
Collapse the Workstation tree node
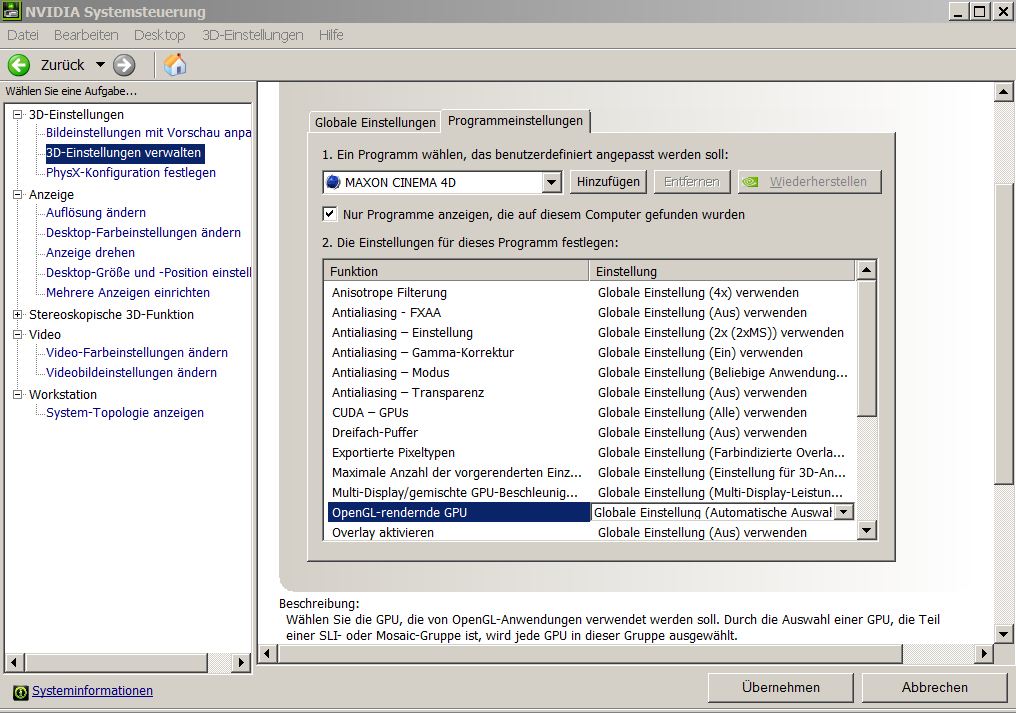(x=17, y=394)
